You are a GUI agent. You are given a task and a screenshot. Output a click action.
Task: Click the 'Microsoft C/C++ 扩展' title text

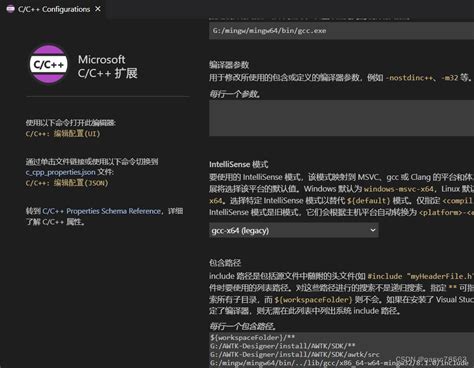pos(107,66)
